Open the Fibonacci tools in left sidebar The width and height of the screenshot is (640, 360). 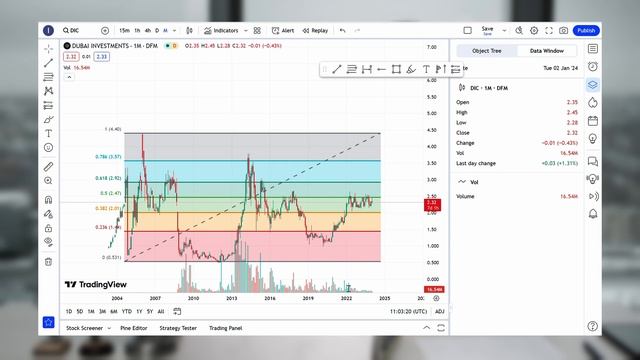point(49,77)
